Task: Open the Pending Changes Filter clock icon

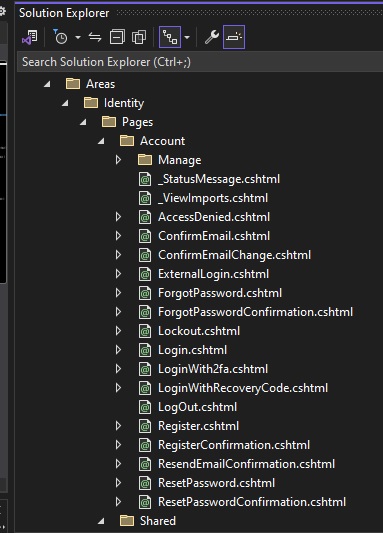Action: click(60, 37)
